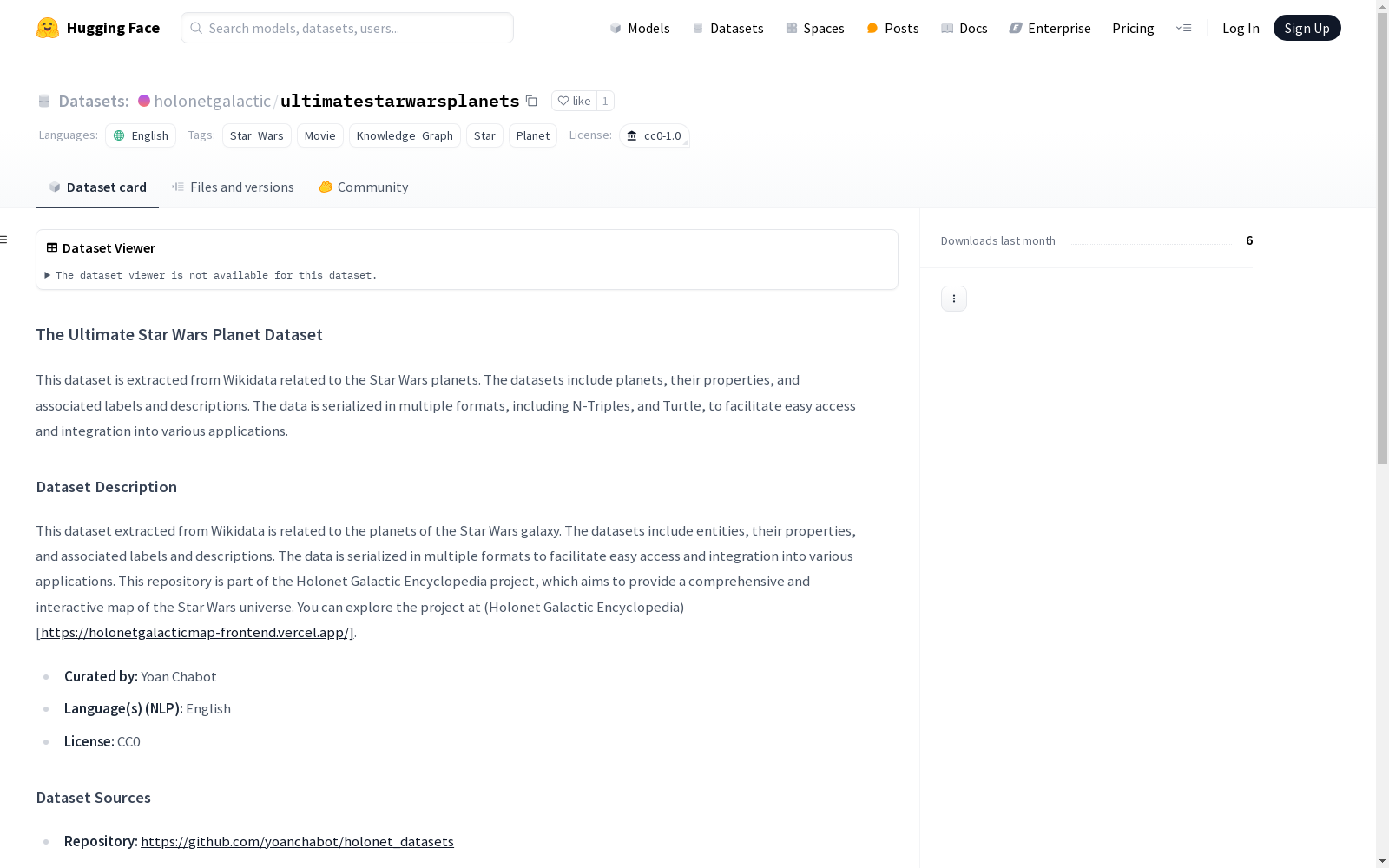The width and height of the screenshot is (1389, 868).
Task: Open Enterprise from the top navigation
Action: (1050, 28)
